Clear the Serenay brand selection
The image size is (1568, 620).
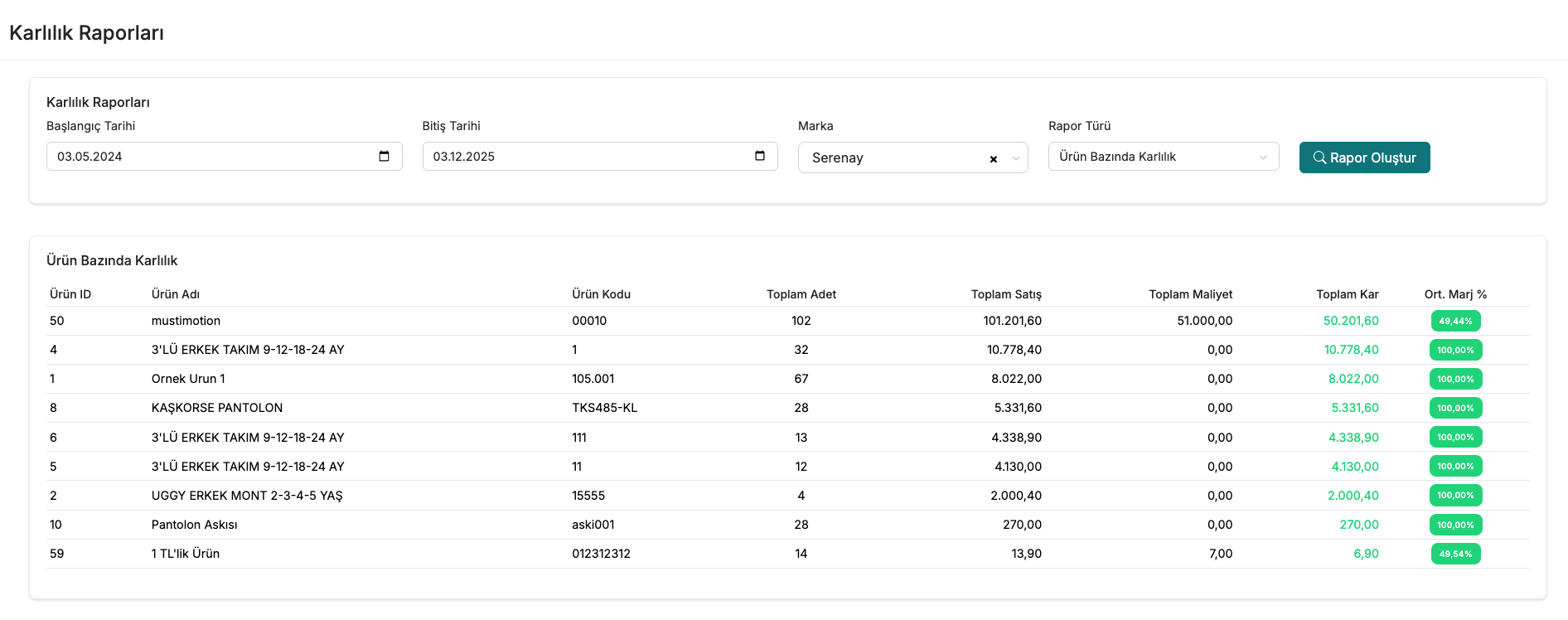pyautogui.click(x=993, y=159)
